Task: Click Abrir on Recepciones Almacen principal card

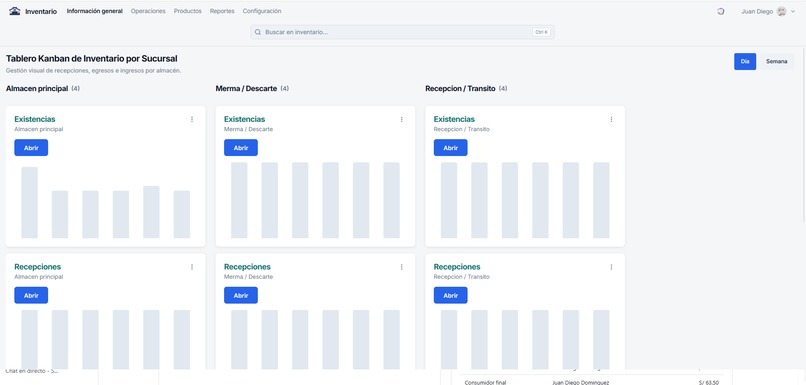Action: tap(31, 295)
